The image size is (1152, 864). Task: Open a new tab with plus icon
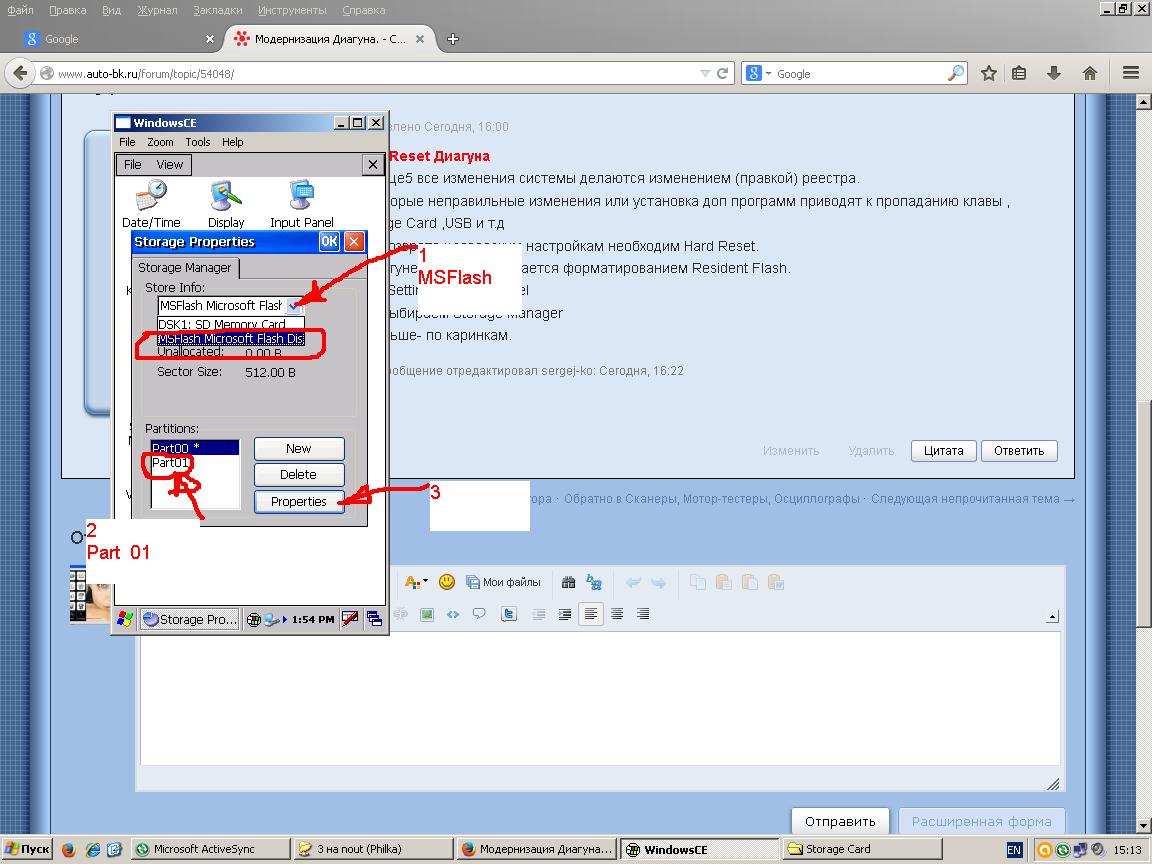pos(453,39)
